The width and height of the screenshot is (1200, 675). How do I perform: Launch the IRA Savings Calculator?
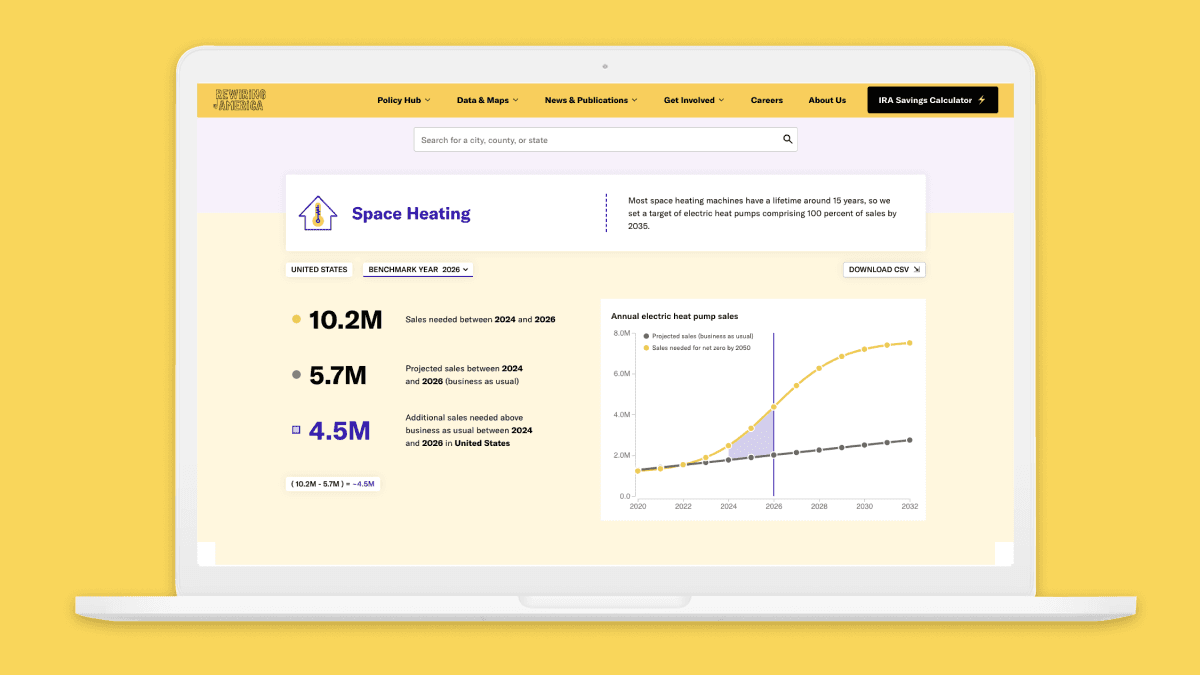click(x=932, y=100)
